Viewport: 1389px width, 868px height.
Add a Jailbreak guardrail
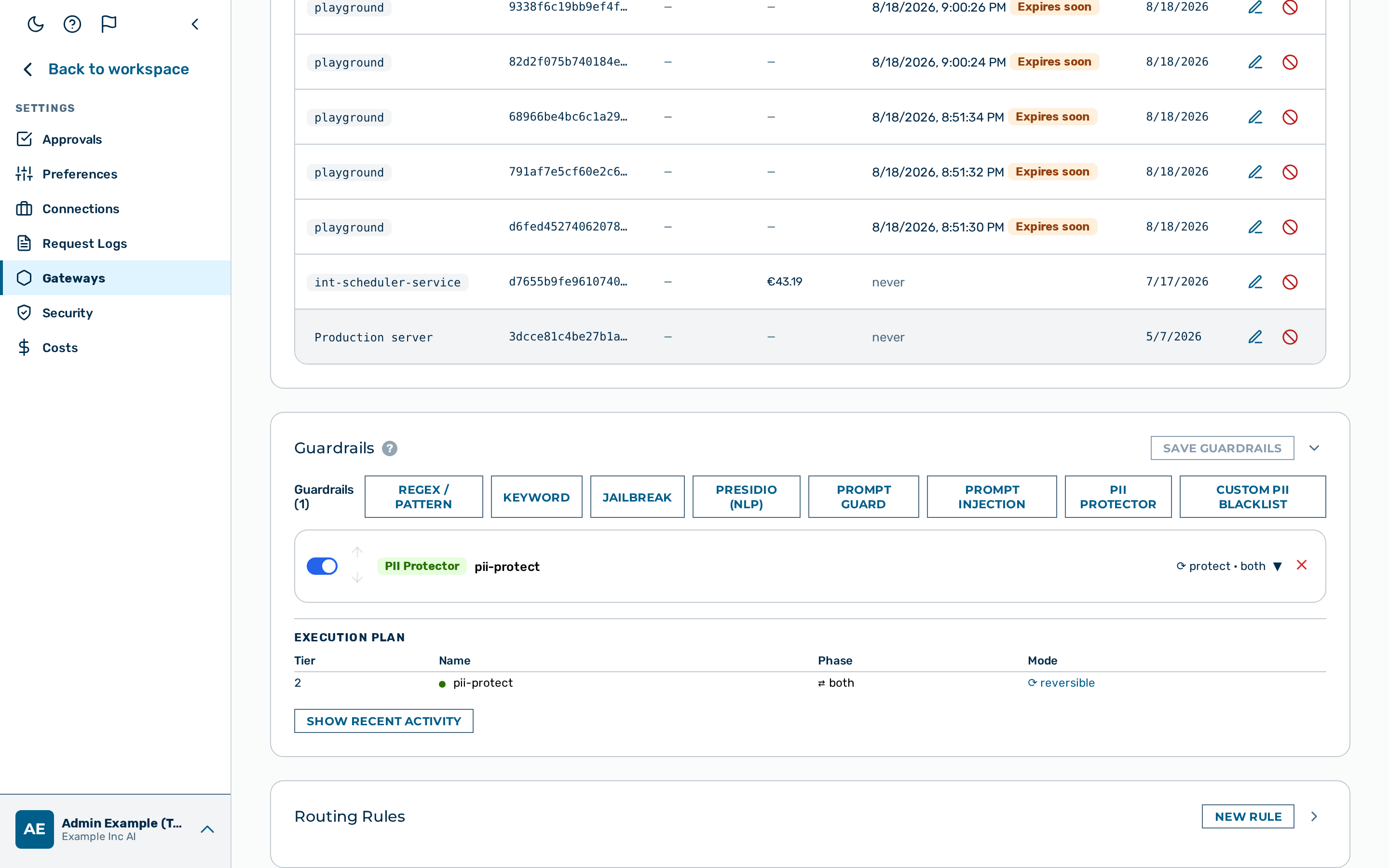coord(637,497)
